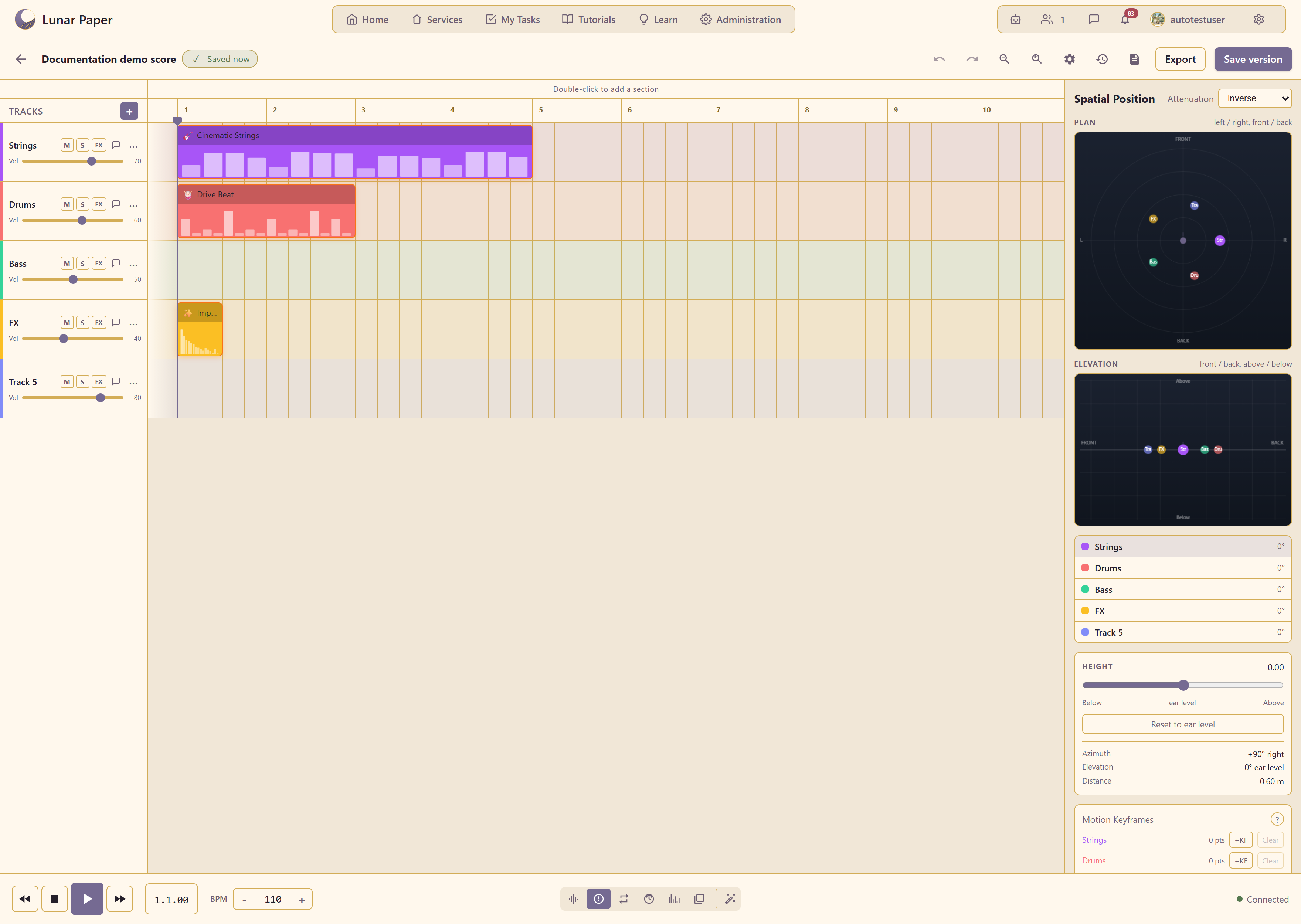Click the Export button
This screenshot has height=924, width=1301.
click(x=1181, y=59)
